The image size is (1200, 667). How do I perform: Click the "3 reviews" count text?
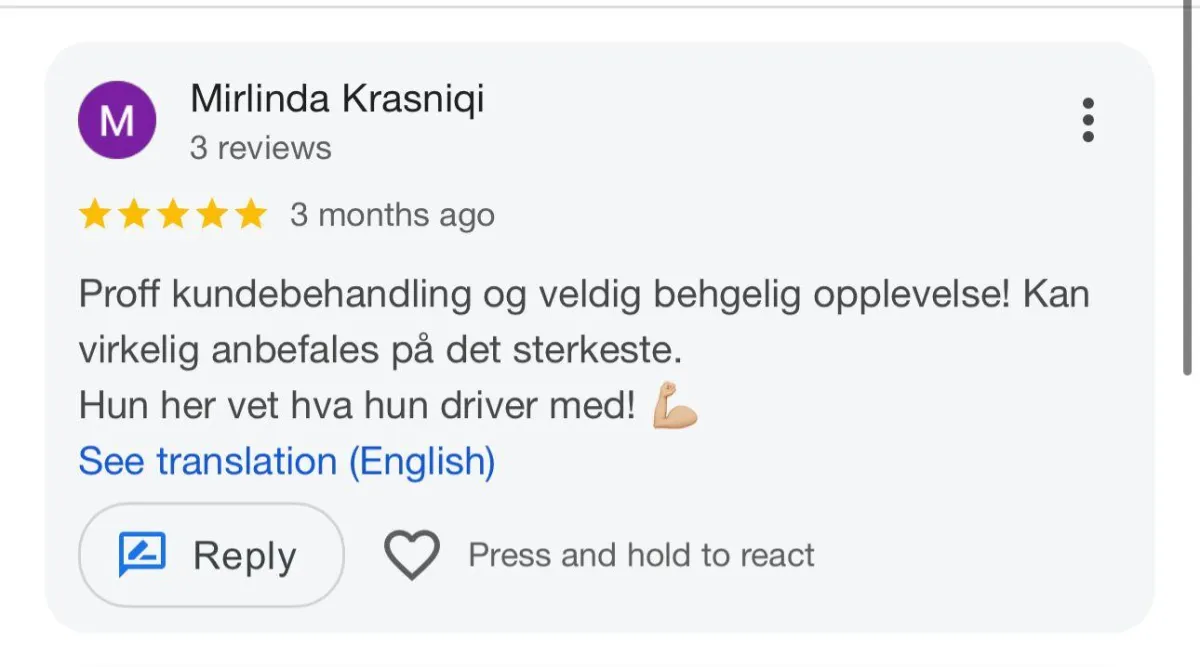point(260,148)
